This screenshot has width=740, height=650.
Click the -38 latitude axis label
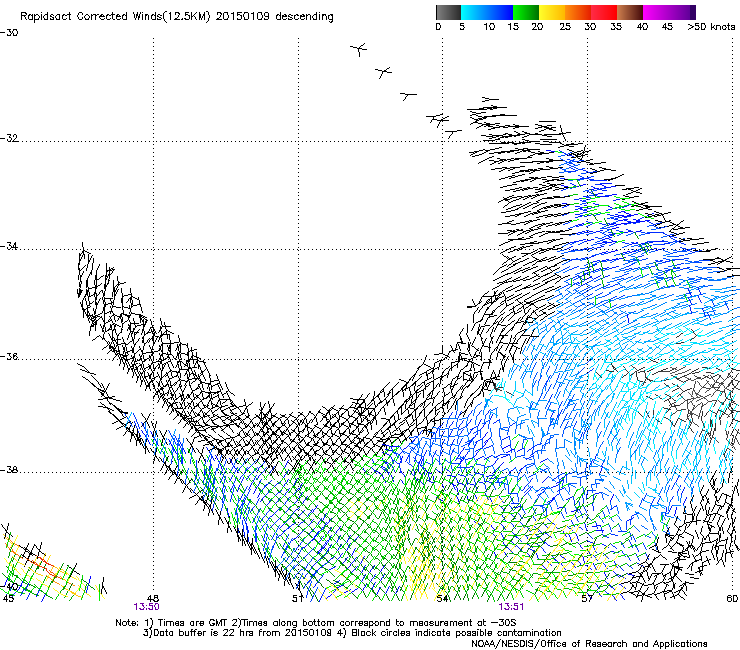tap(9, 470)
